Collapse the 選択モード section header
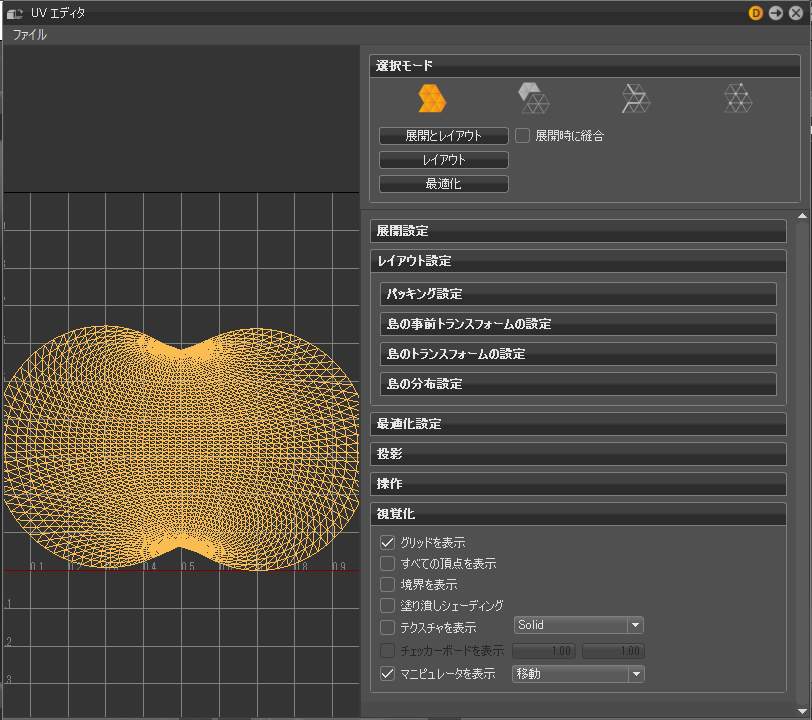Image resolution: width=812 pixels, height=720 pixels. pos(585,66)
